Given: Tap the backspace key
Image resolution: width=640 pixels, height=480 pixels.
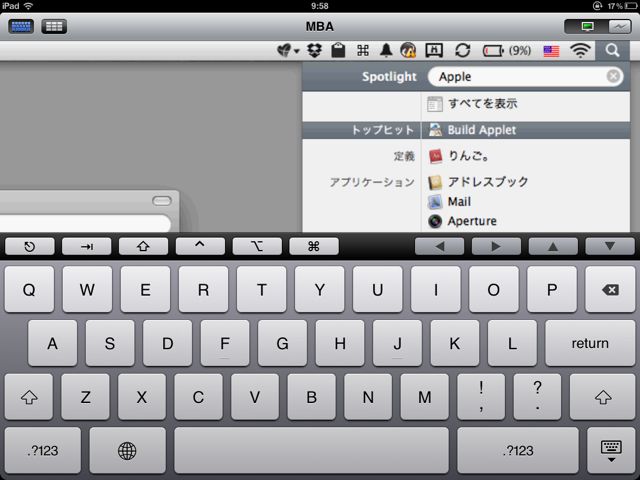Looking at the screenshot, I should 610,289.
